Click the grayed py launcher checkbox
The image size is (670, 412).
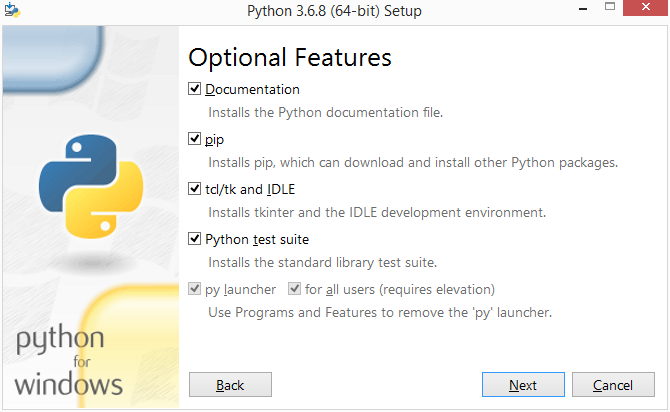pos(194,289)
